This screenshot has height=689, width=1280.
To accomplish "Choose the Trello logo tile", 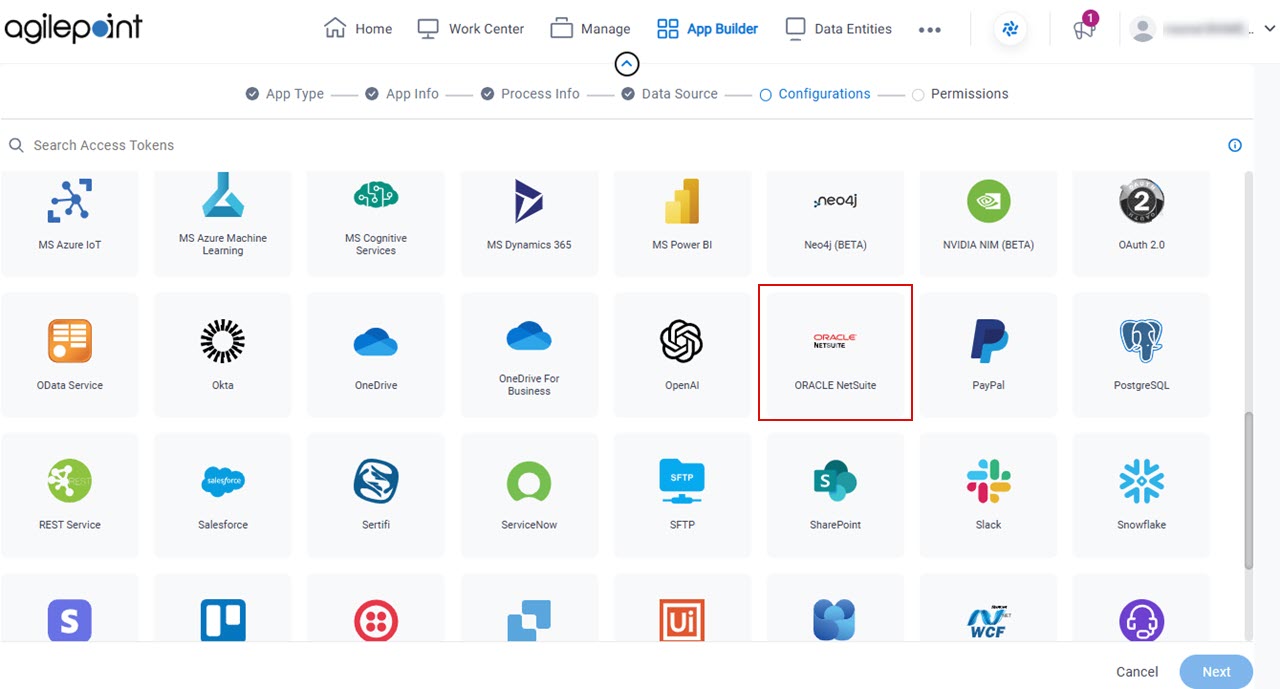I will point(223,608).
